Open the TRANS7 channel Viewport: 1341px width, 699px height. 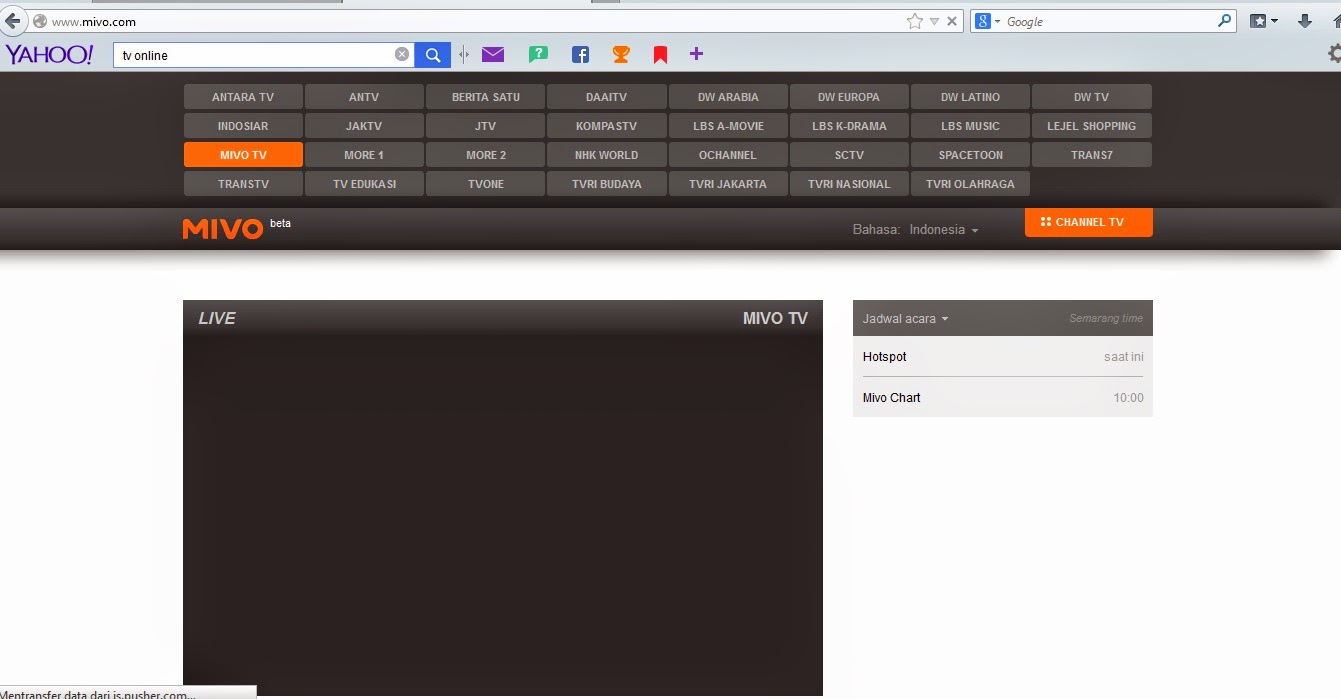[1092, 155]
